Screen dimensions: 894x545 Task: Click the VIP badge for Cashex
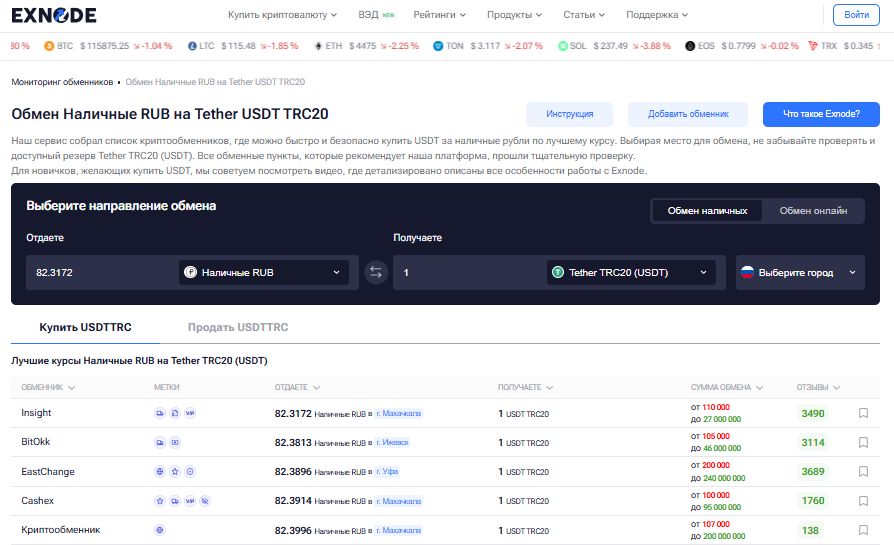pos(190,501)
